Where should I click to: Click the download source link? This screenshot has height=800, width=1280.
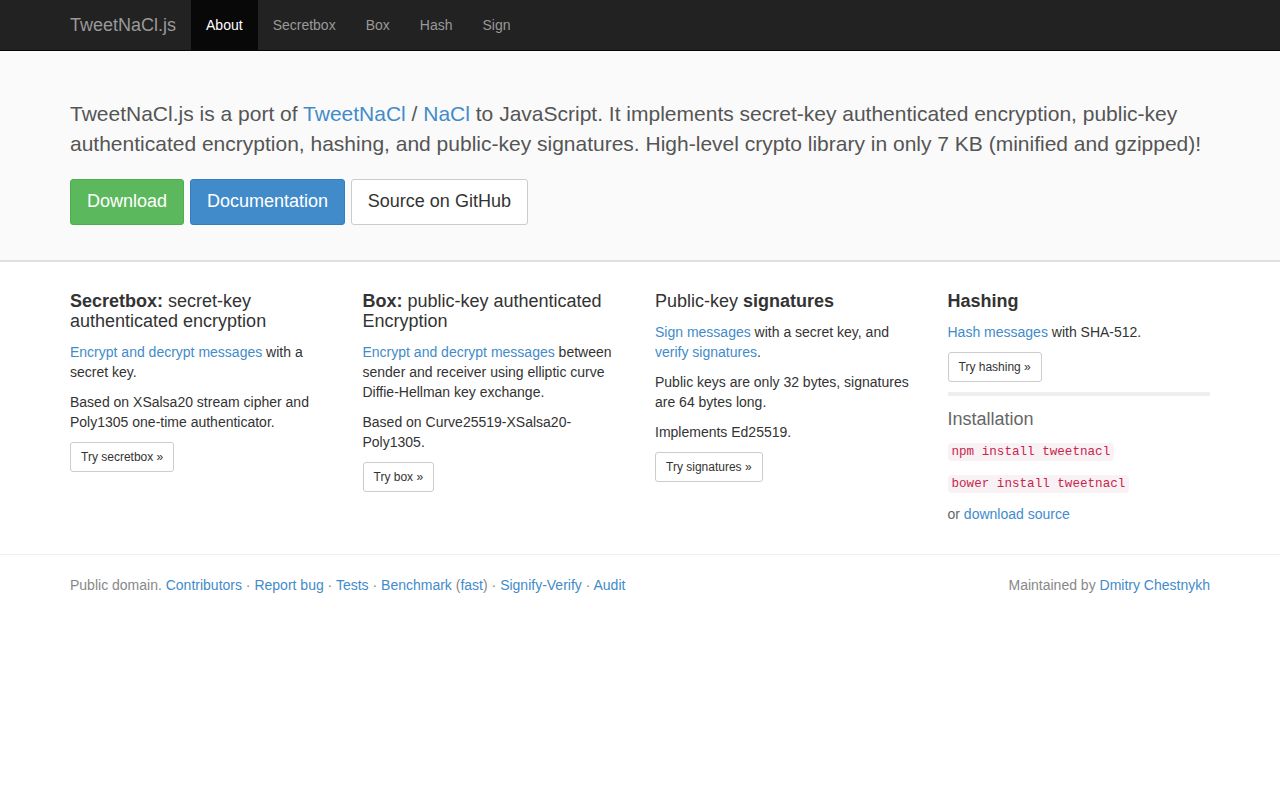point(1016,514)
